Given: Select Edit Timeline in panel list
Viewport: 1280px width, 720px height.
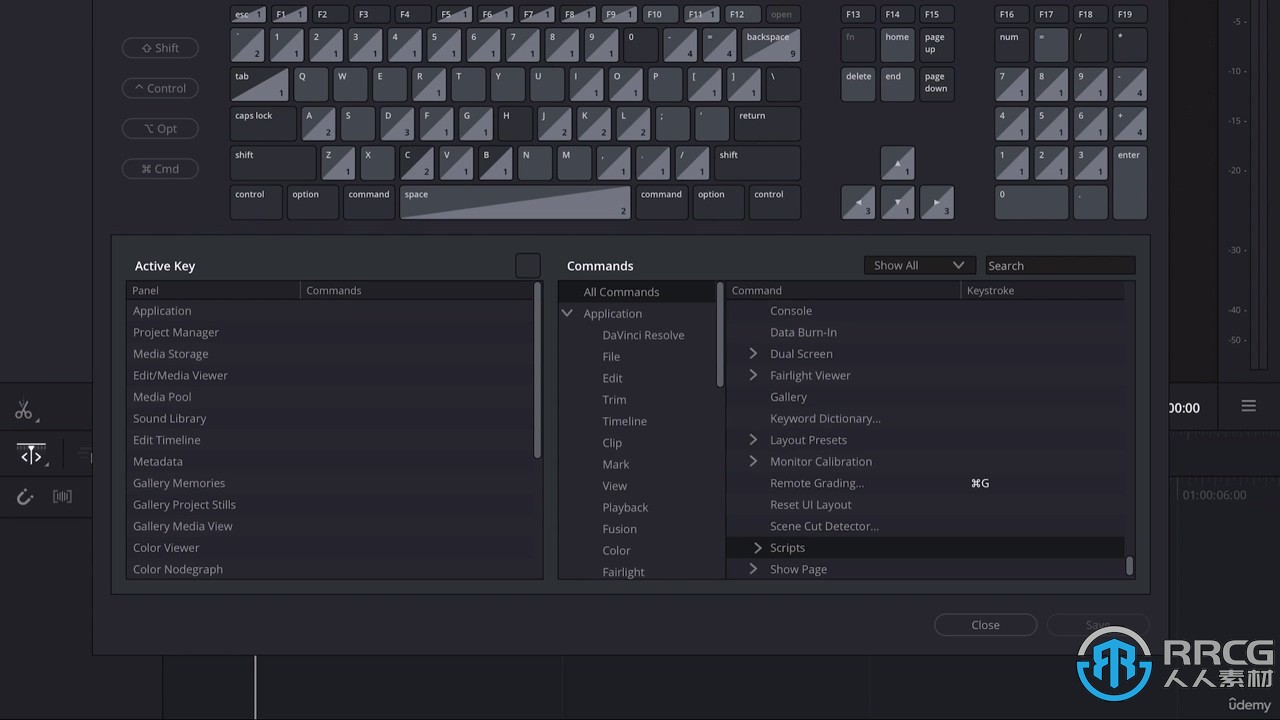Looking at the screenshot, I should tap(166, 440).
